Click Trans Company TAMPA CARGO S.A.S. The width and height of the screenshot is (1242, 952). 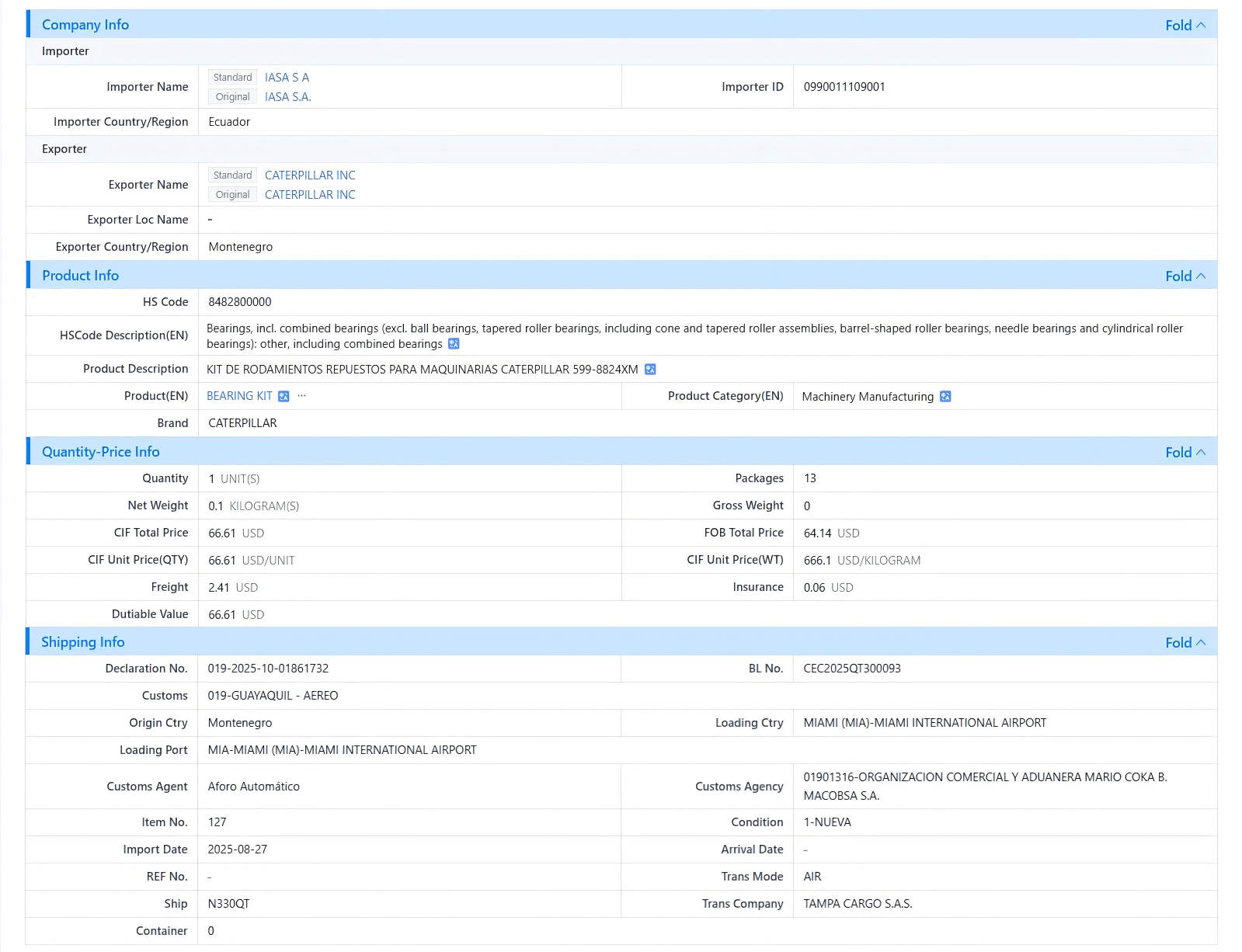858,904
